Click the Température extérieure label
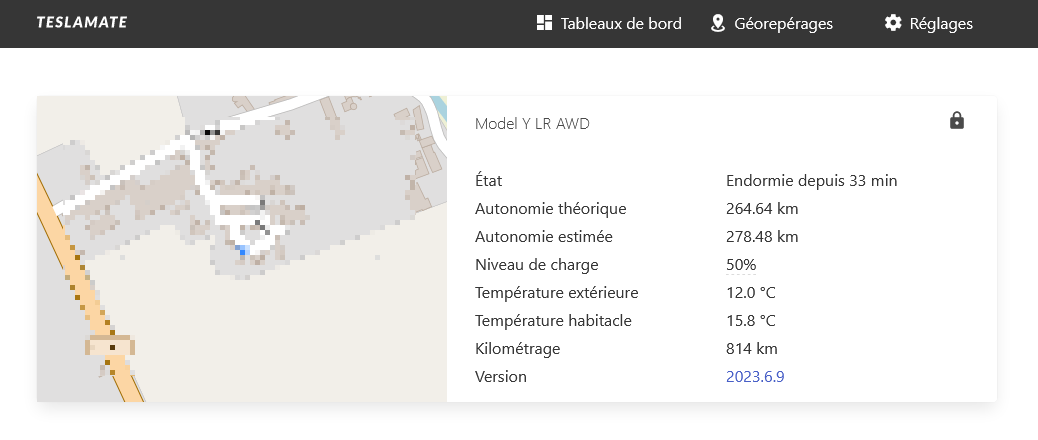 (557, 292)
